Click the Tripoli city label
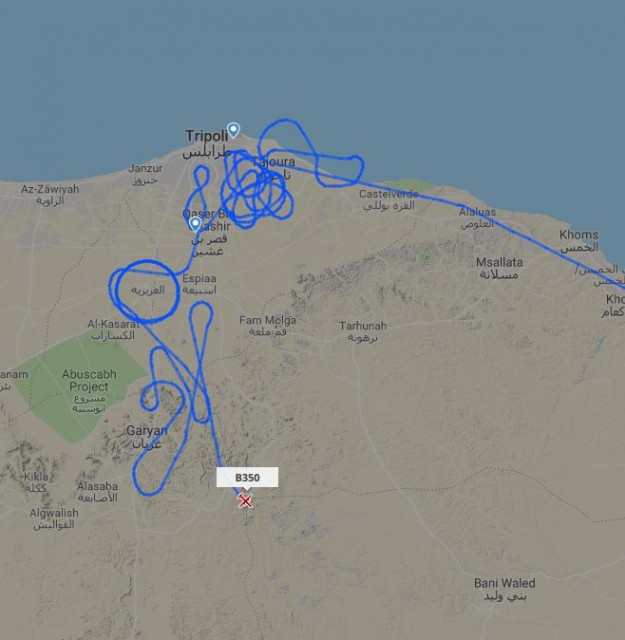Image resolution: width=625 pixels, height=640 pixels. coord(207,136)
